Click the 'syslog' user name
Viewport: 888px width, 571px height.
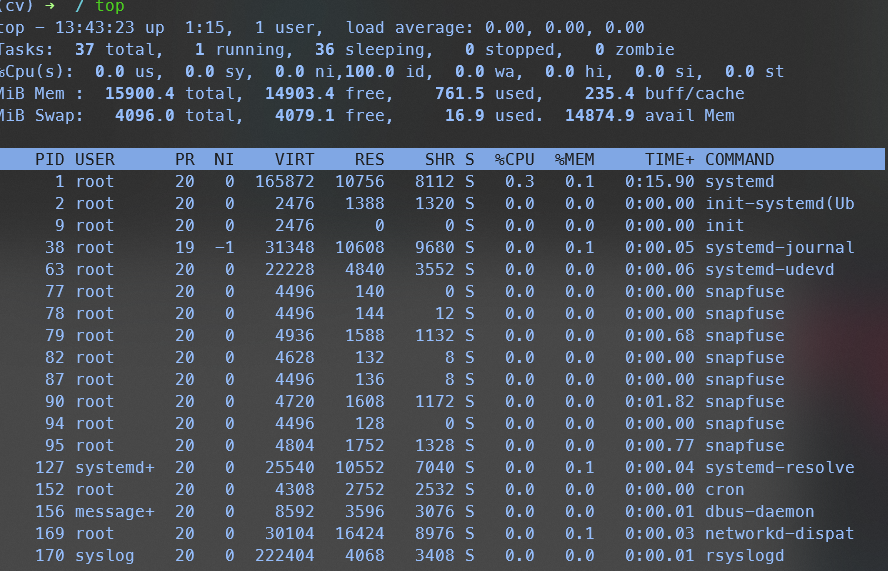pos(105,557)
